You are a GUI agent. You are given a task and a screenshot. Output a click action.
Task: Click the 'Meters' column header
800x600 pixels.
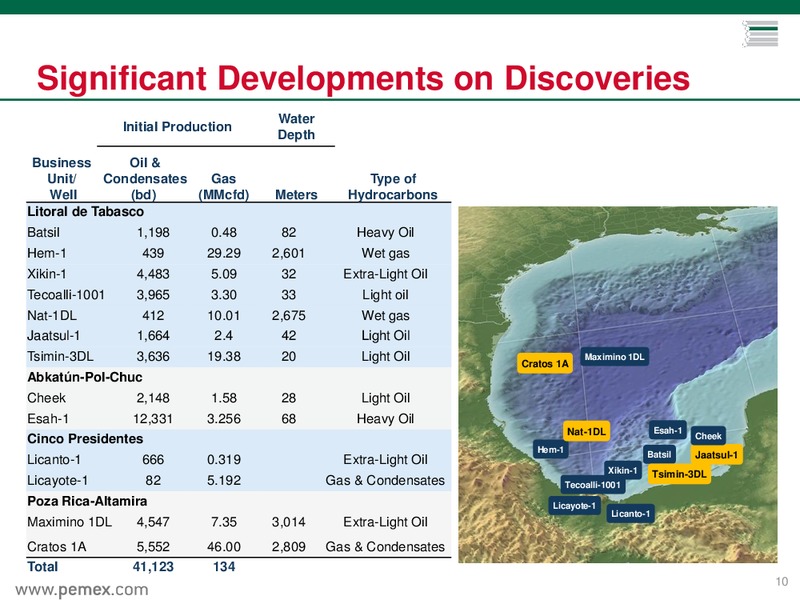point(296,194)
